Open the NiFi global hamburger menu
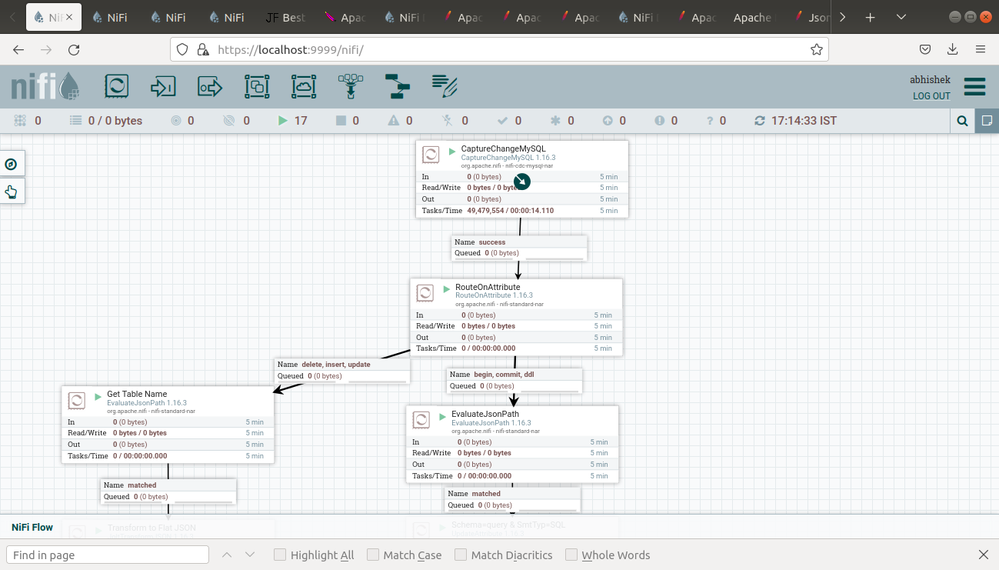 (x=975, y=87)
